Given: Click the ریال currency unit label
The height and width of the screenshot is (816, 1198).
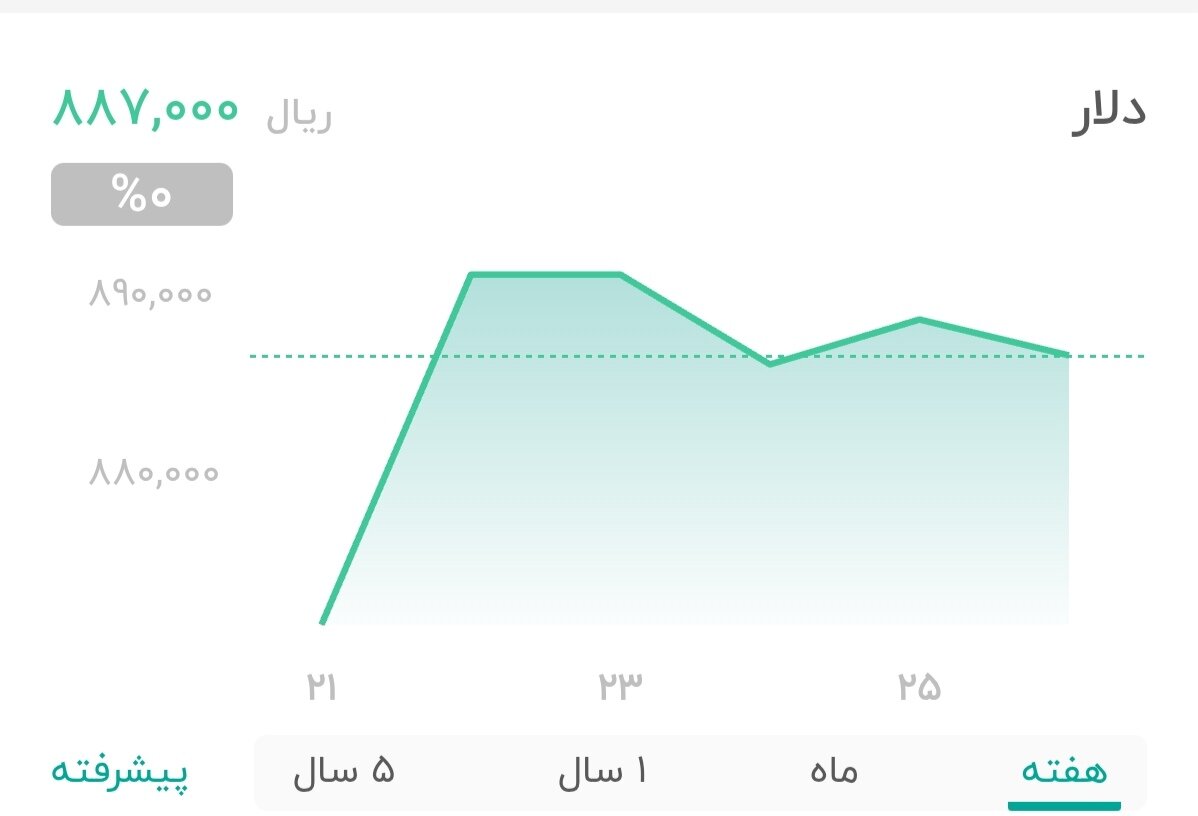Looking at the screenshot, I should (x=299, y=115).
